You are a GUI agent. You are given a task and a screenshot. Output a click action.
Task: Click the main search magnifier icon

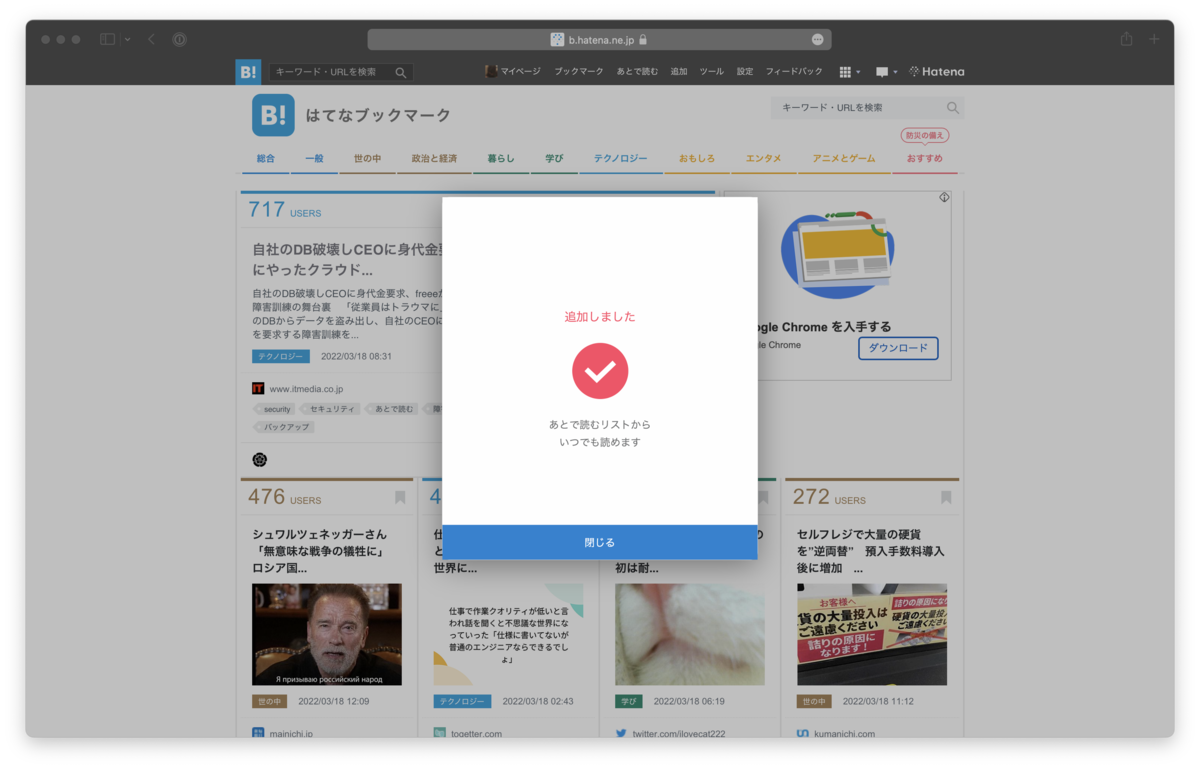pos(953,107)
